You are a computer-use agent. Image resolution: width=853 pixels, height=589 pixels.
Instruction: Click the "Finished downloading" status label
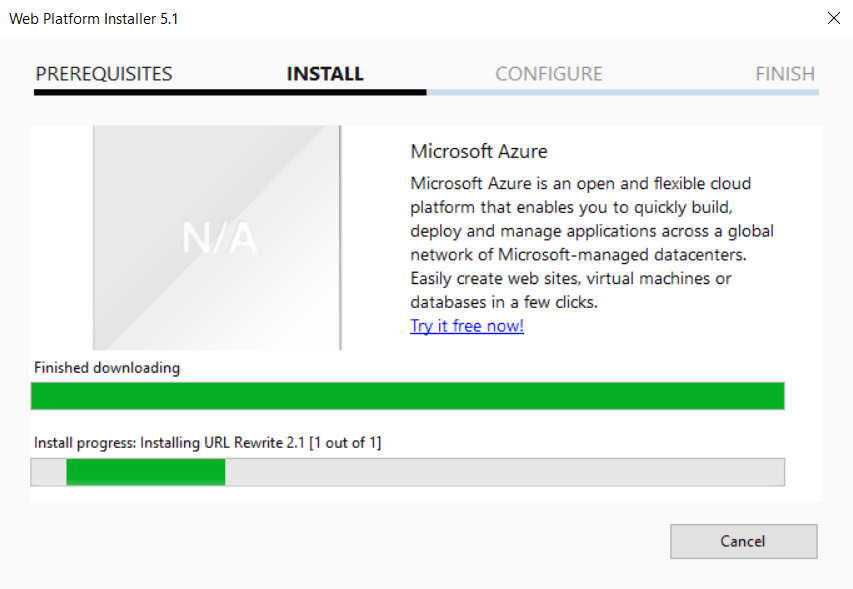pyautogui.click(x=107, y=367)
